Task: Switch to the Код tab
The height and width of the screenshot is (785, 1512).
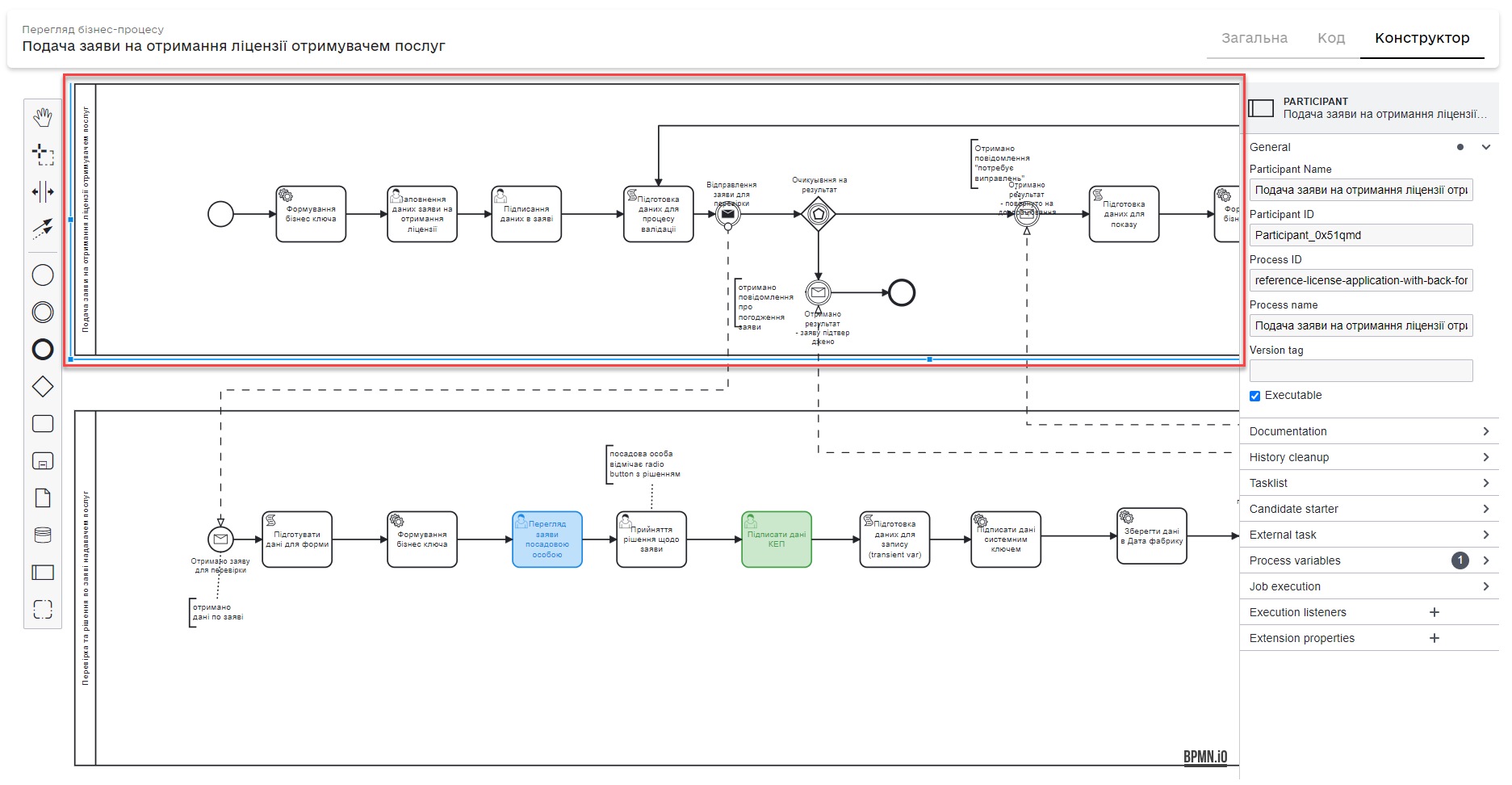Action: pyautogui.click(x=1331, y=38)
